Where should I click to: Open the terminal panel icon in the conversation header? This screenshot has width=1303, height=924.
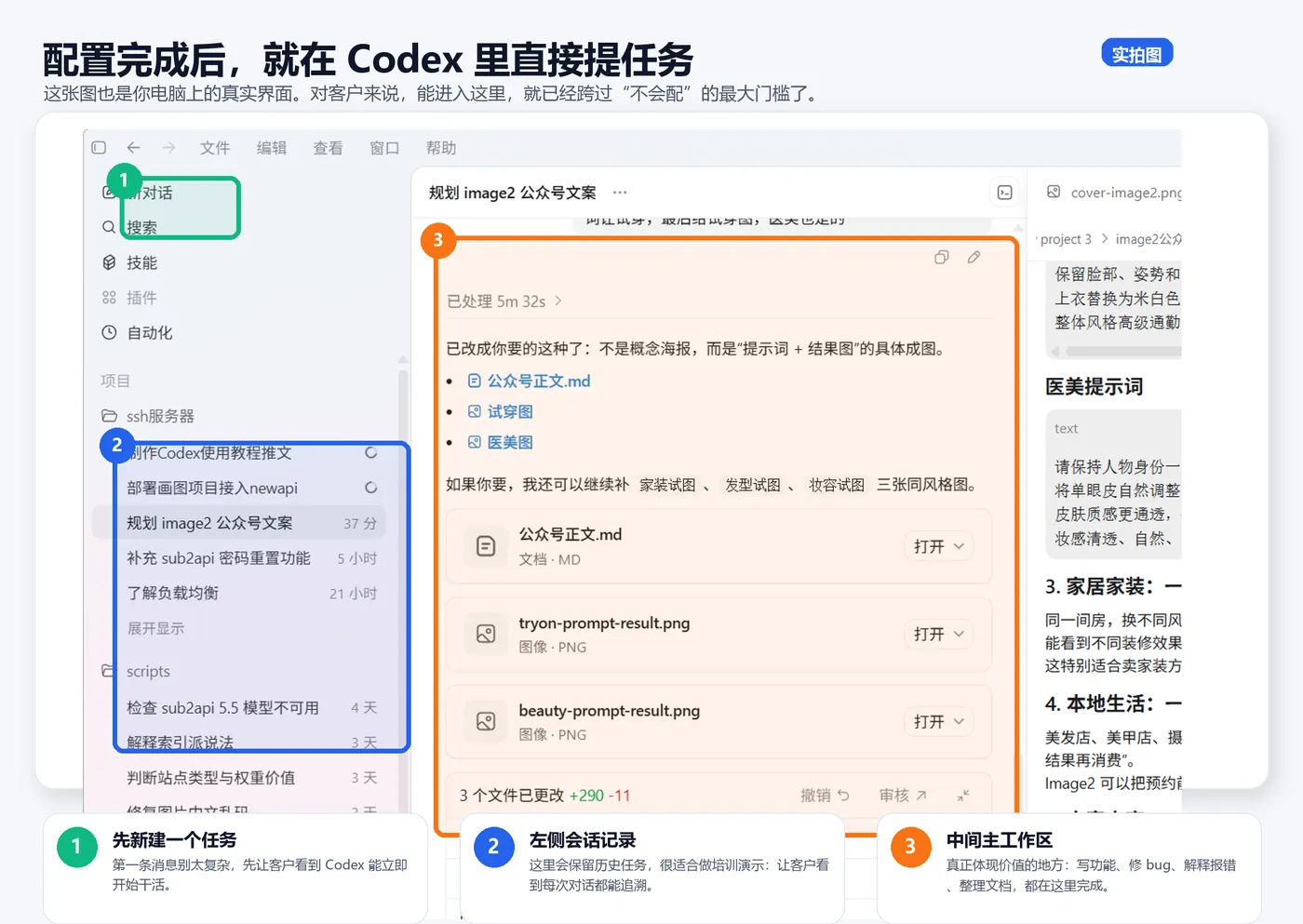point(1004,193)
